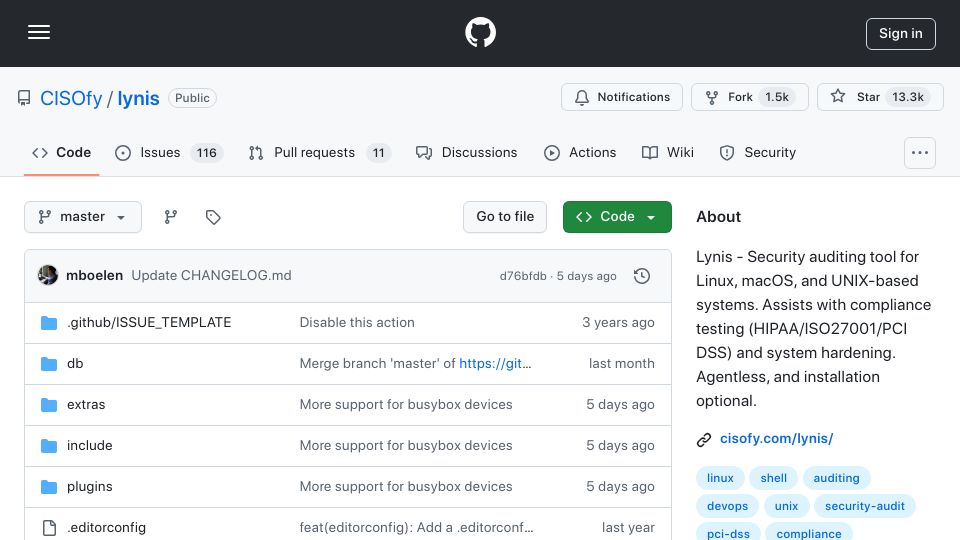
Task: Open the Wiki tab
Action: (x=667, y=152)
